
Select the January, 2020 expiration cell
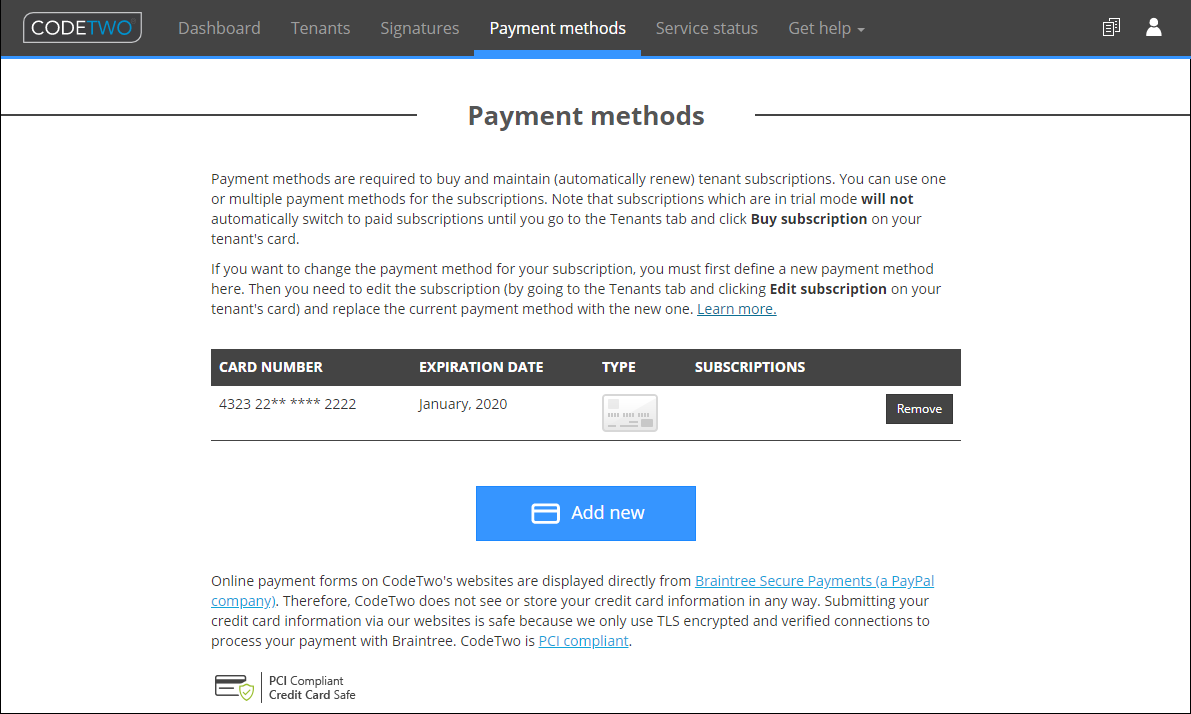click(463, 404)
